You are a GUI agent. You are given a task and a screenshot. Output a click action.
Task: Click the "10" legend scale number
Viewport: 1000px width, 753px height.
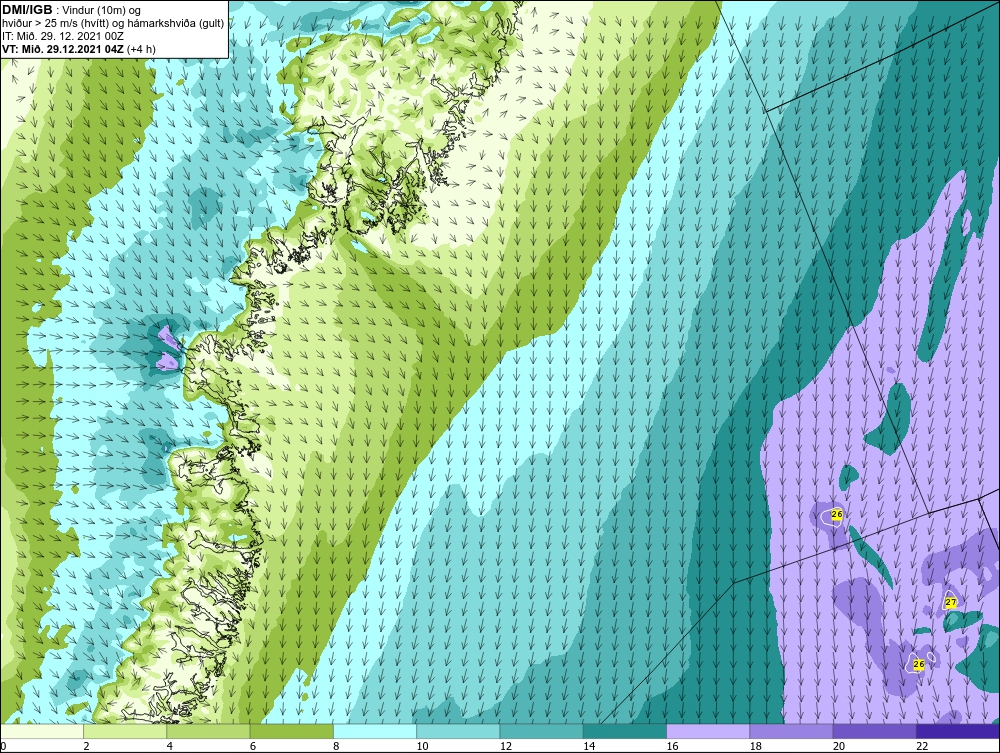coord(422,747)
